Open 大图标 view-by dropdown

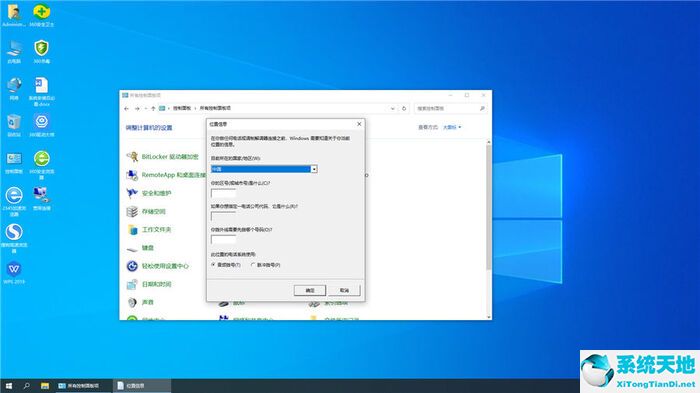(x=452, y=127)
